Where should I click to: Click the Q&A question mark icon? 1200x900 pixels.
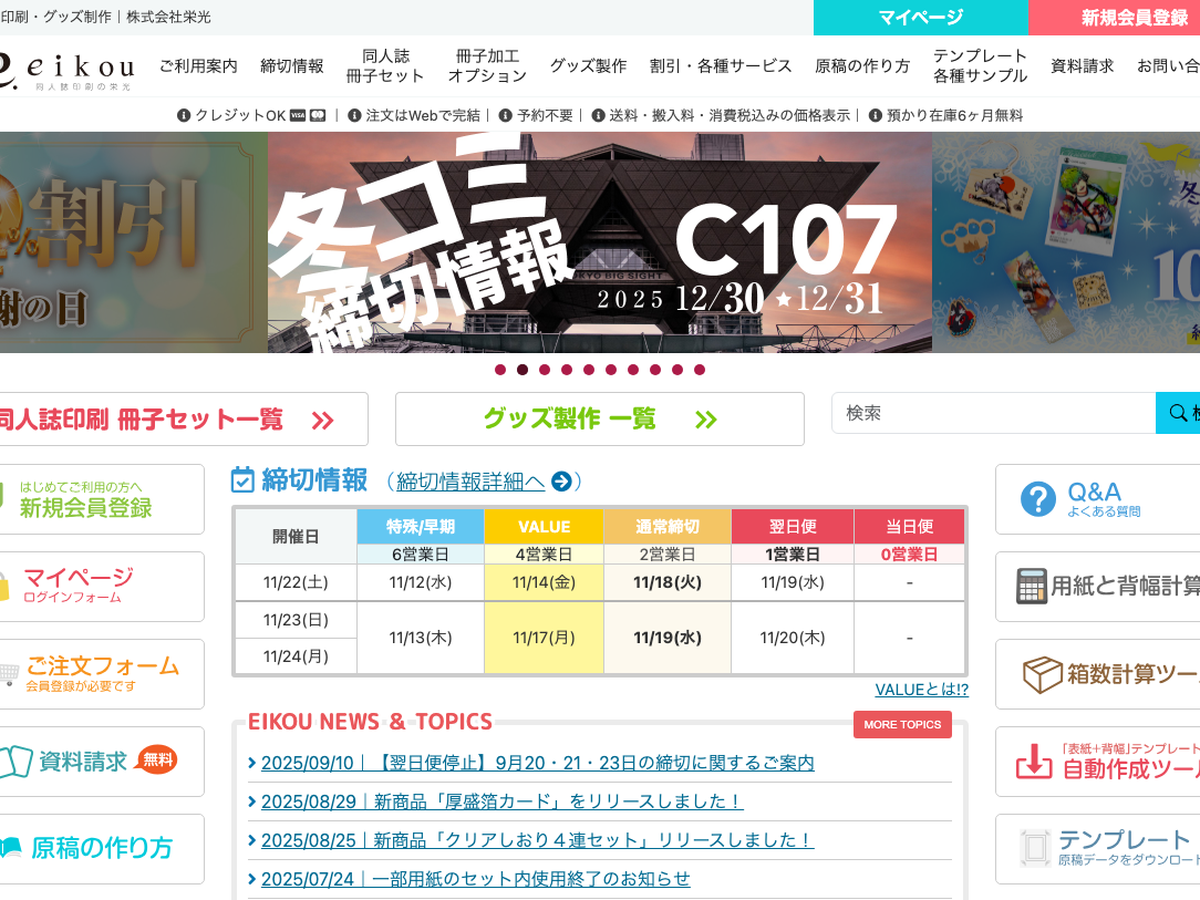click(x=1038, y=499)
